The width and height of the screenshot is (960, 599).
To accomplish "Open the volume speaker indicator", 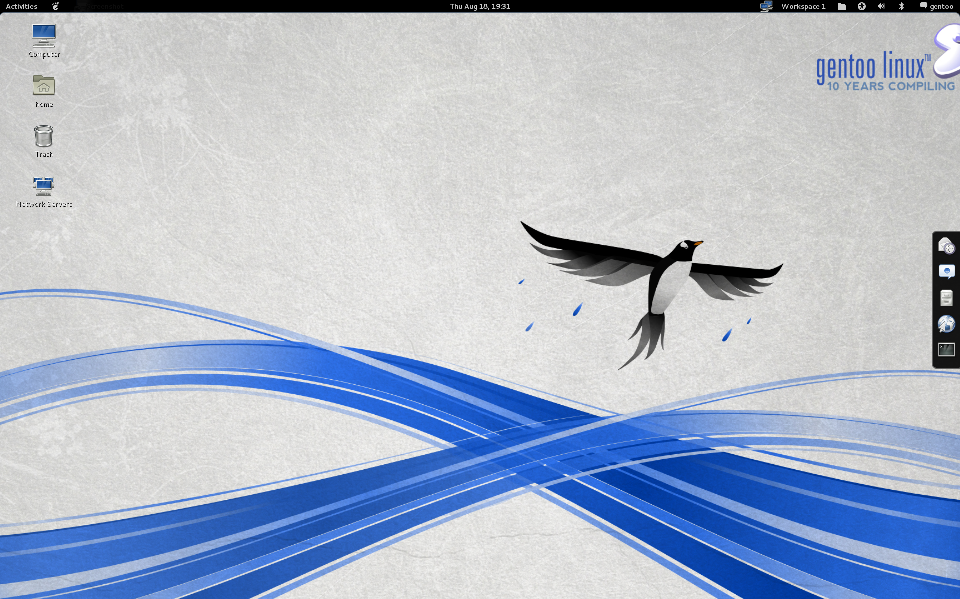I will click(881, 6).
